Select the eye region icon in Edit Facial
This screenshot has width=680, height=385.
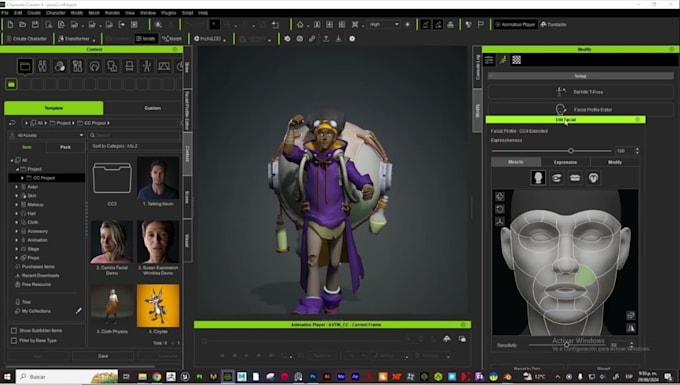coord(557,178)
